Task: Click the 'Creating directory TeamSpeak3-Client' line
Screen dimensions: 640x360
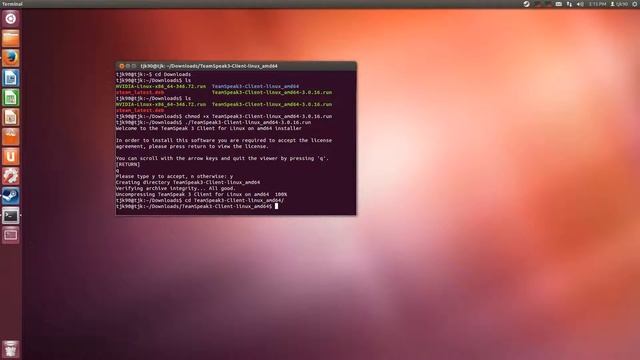Action: (188, 182)
